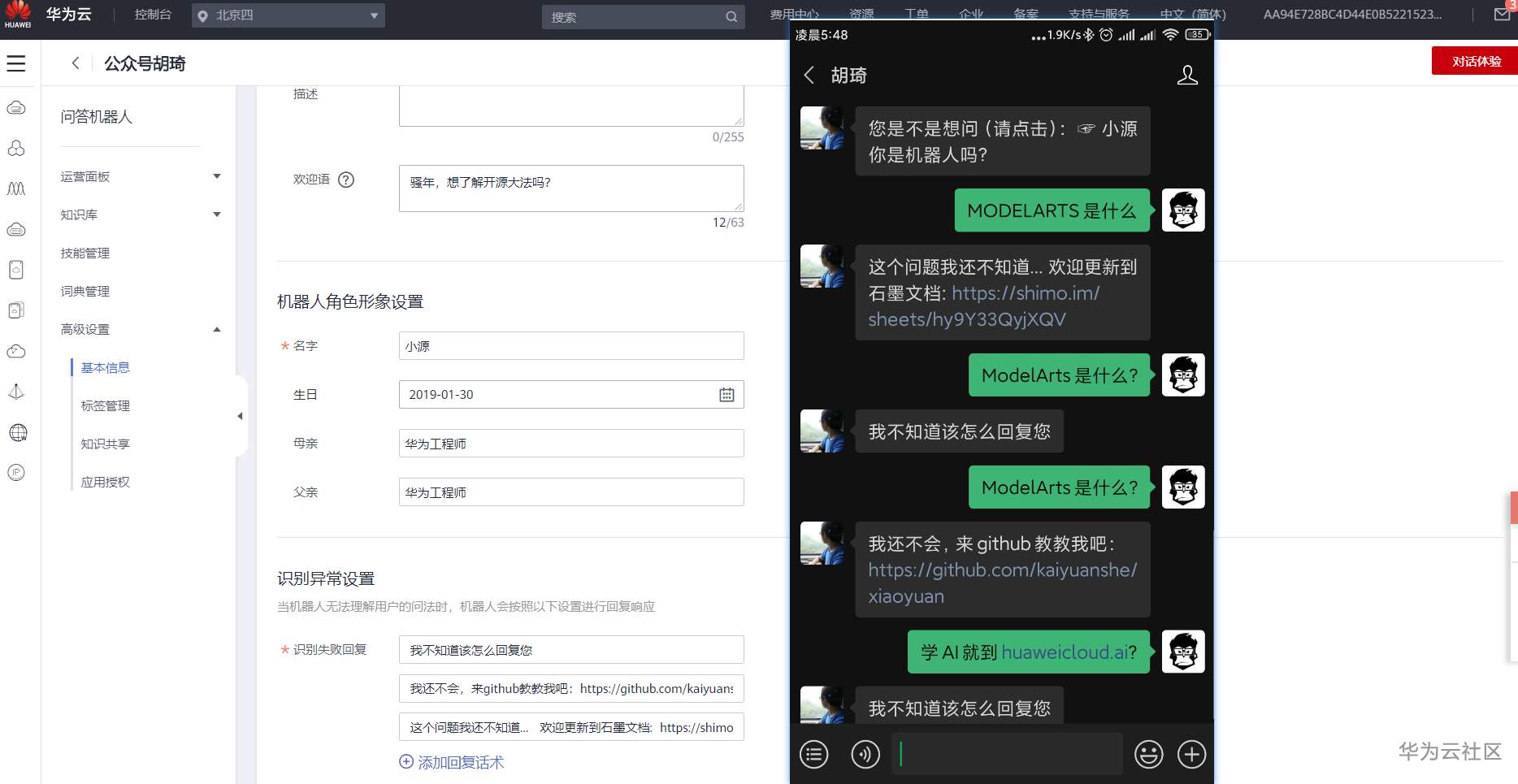
Task: Click the 名字 input field containing 小源
Action: click(x=570, y=345)
